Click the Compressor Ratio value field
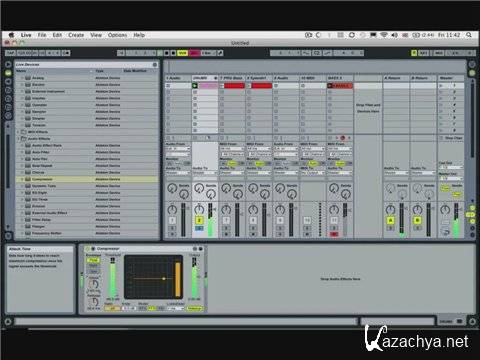Image resolution: width=480 pixels, height=360 pixels. click(x=112, y=309)
